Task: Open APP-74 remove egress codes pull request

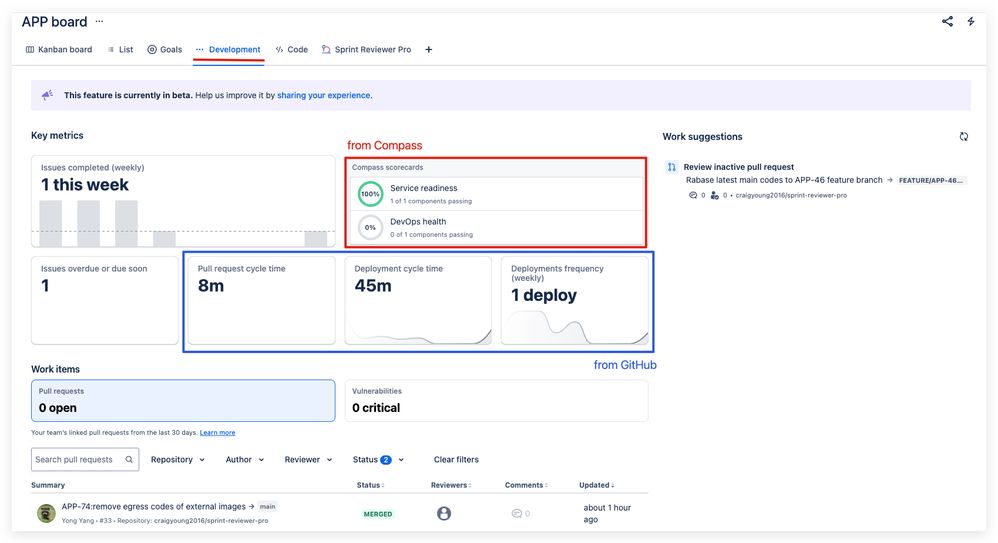Action: [x=153, y=507]
